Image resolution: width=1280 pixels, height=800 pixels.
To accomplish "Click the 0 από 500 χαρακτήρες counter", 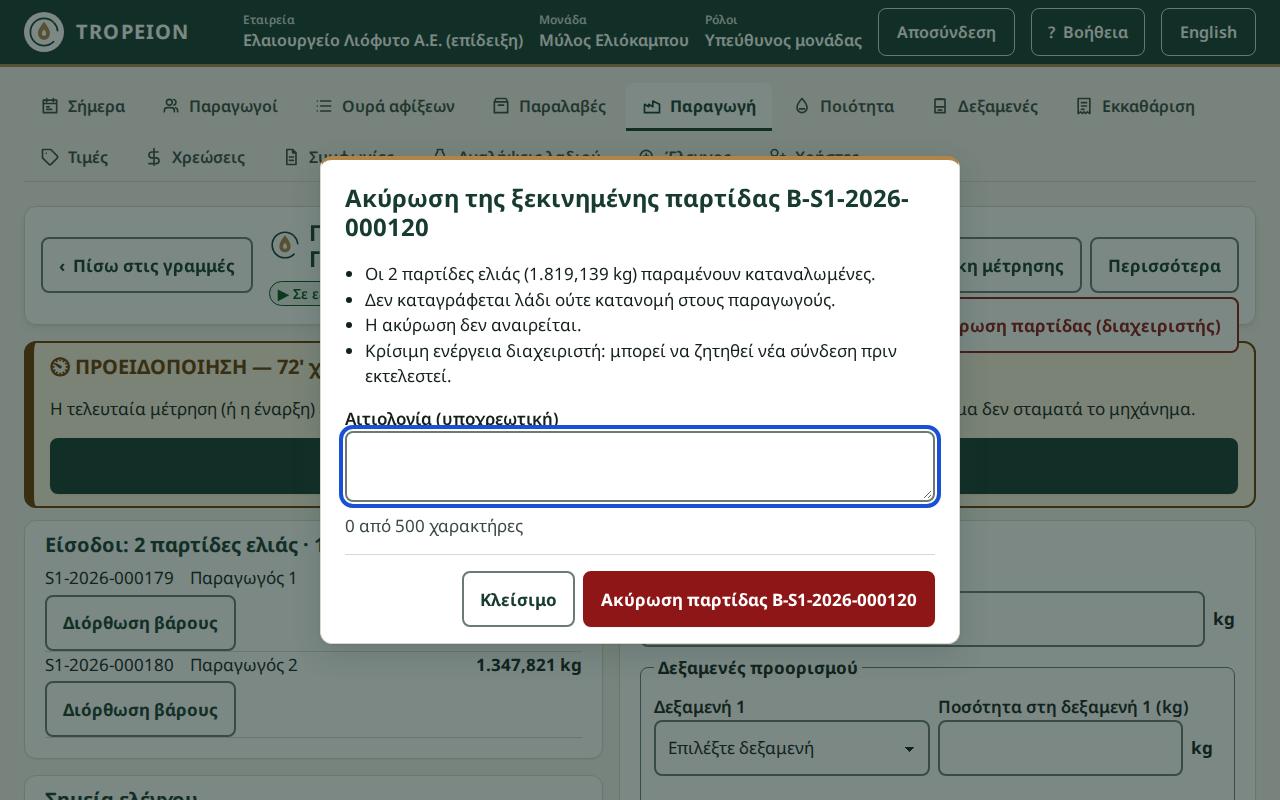I will pyautogui.click(x=434, y=526).
